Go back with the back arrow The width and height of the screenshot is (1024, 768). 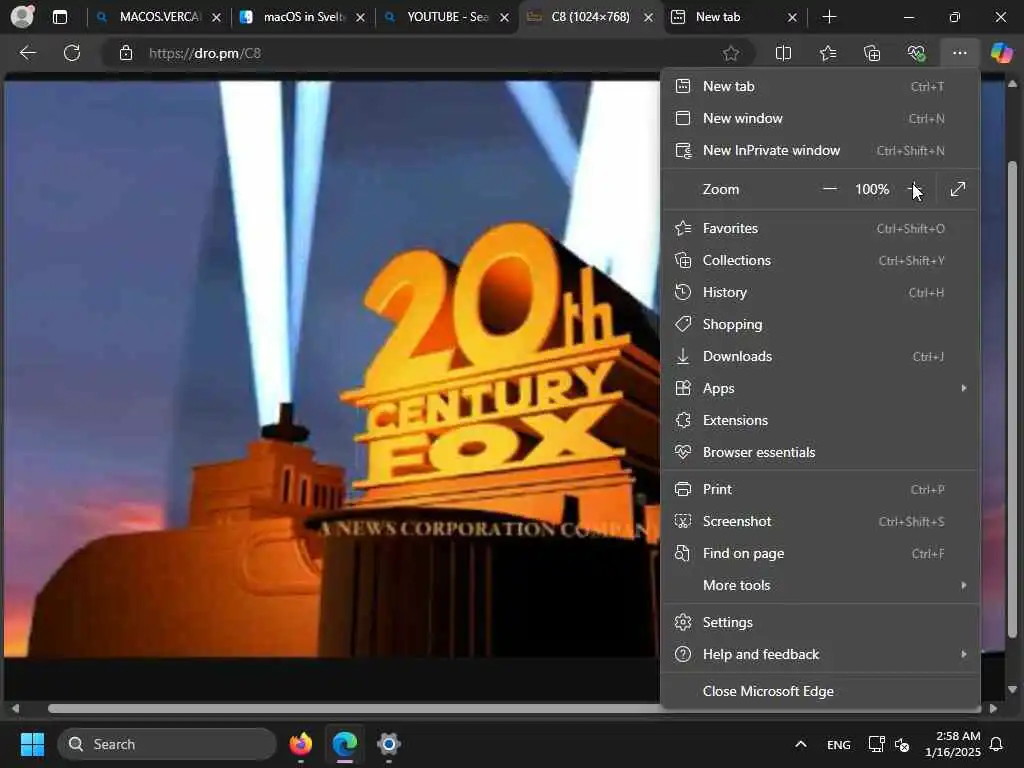pyautogui.click(x=27, y=53)
